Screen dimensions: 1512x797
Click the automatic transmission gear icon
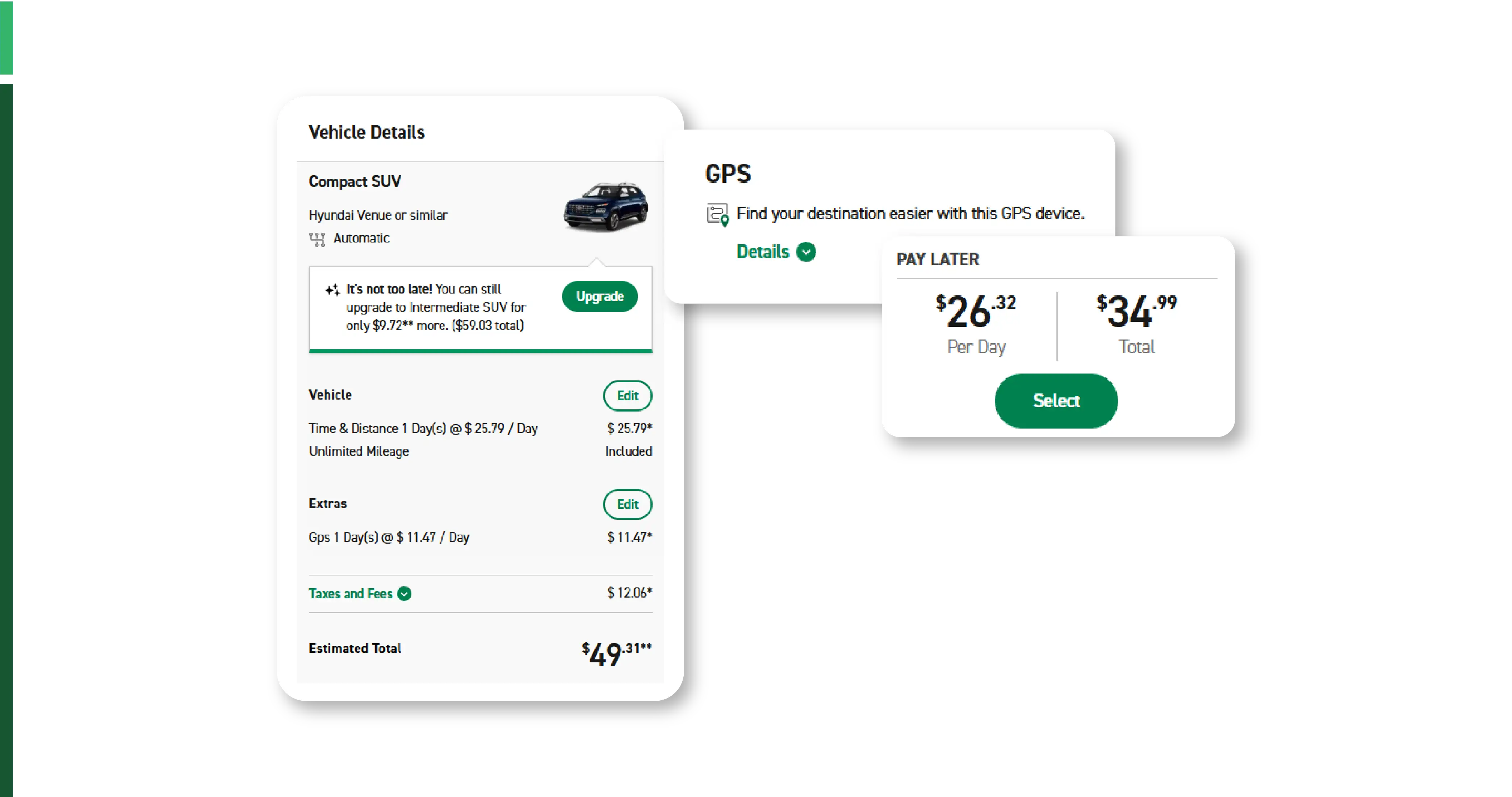[317, 239]
